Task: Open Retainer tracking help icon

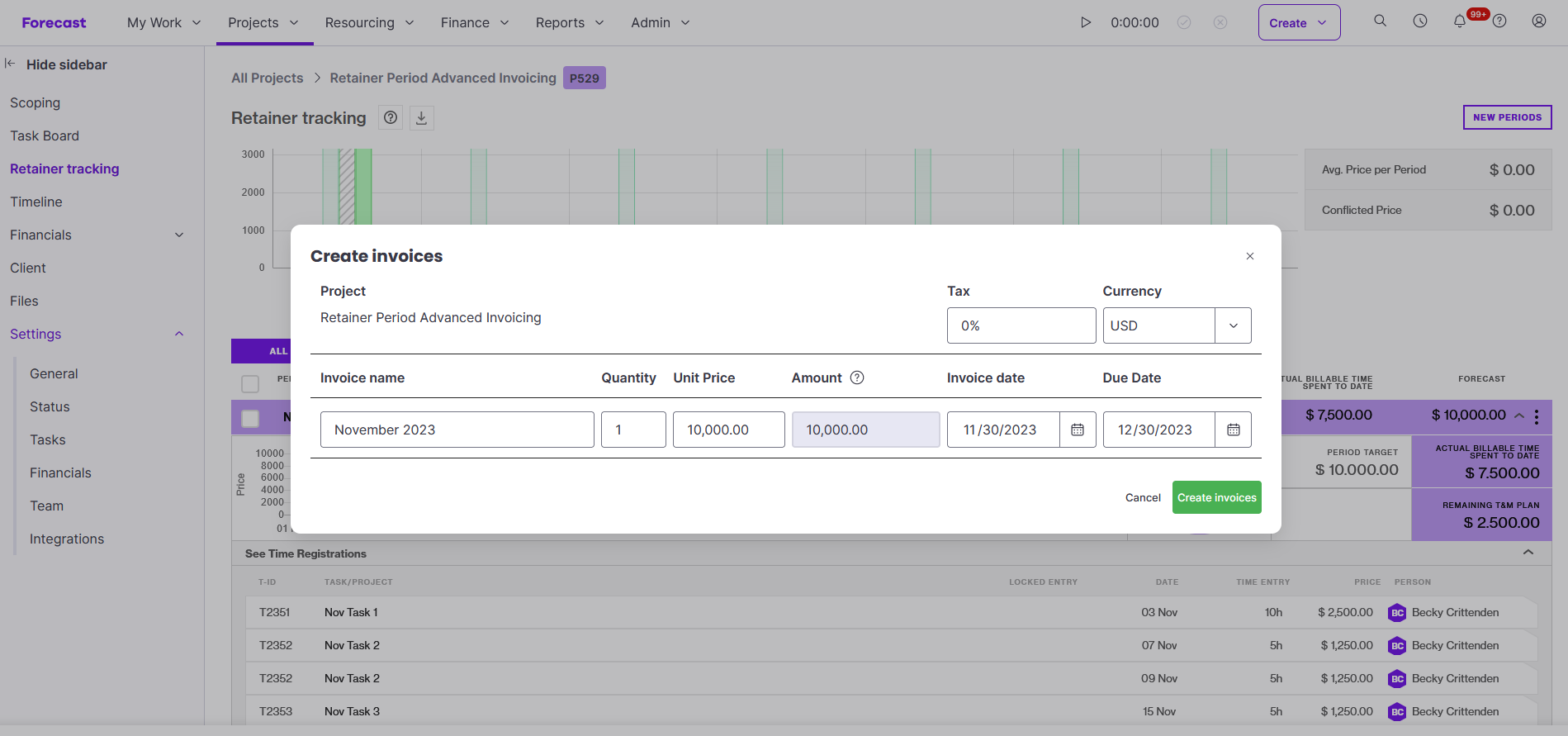Action: pos(391,118)
